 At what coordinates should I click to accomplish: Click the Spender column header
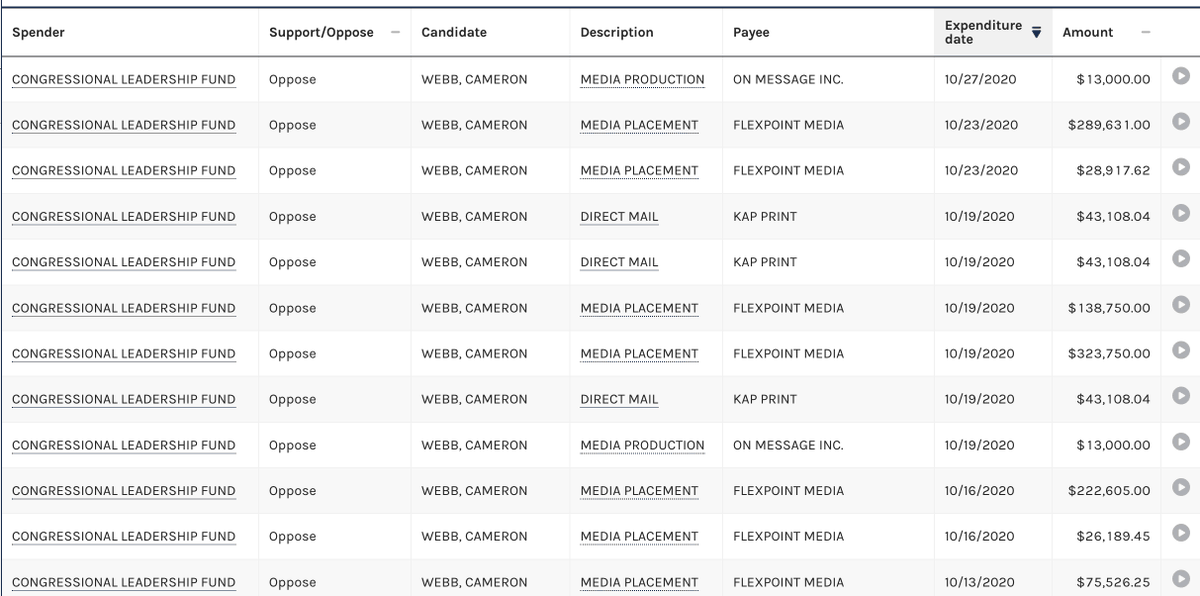[39, 32]
